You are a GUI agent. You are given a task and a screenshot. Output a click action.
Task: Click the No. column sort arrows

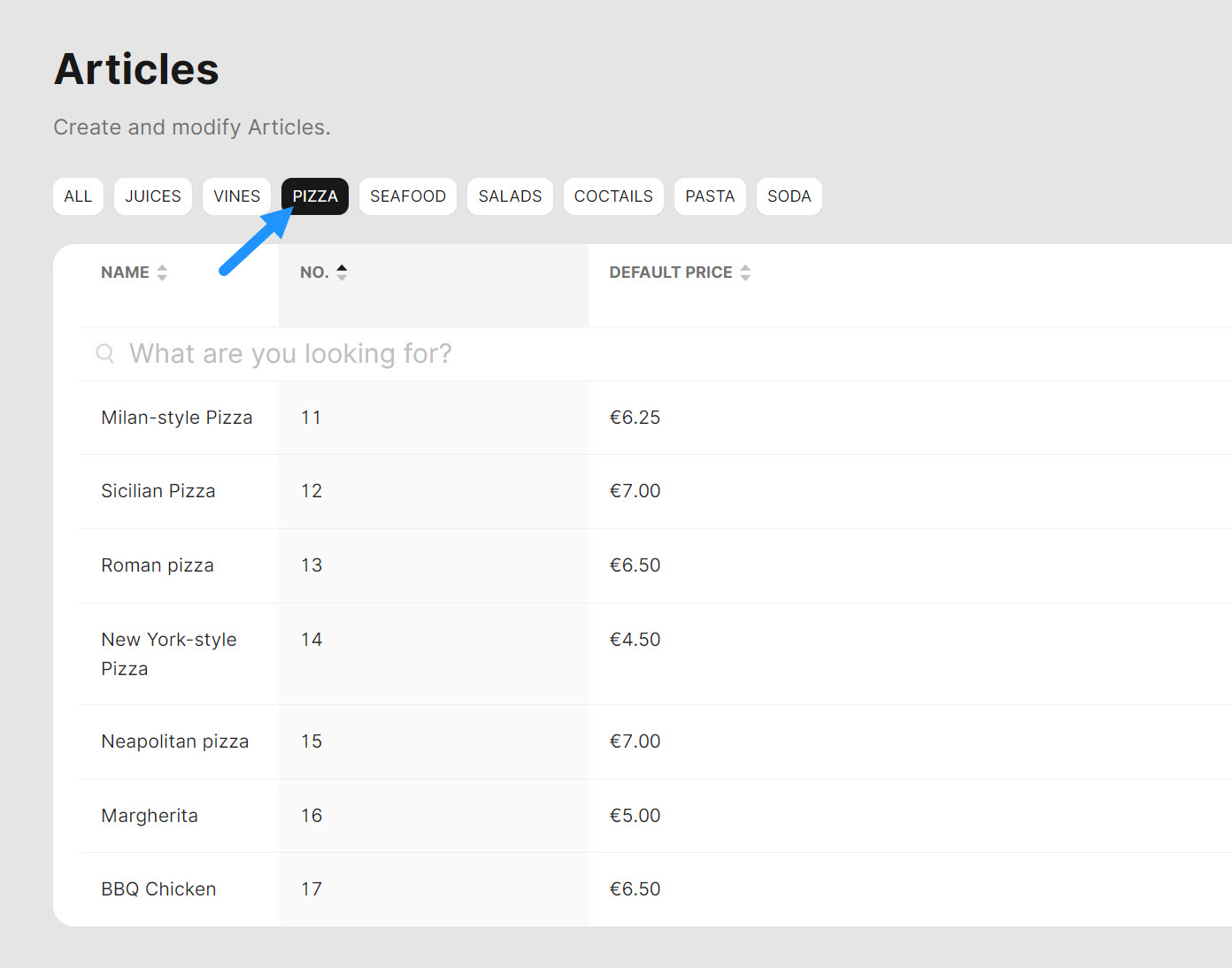pos(342,273)
